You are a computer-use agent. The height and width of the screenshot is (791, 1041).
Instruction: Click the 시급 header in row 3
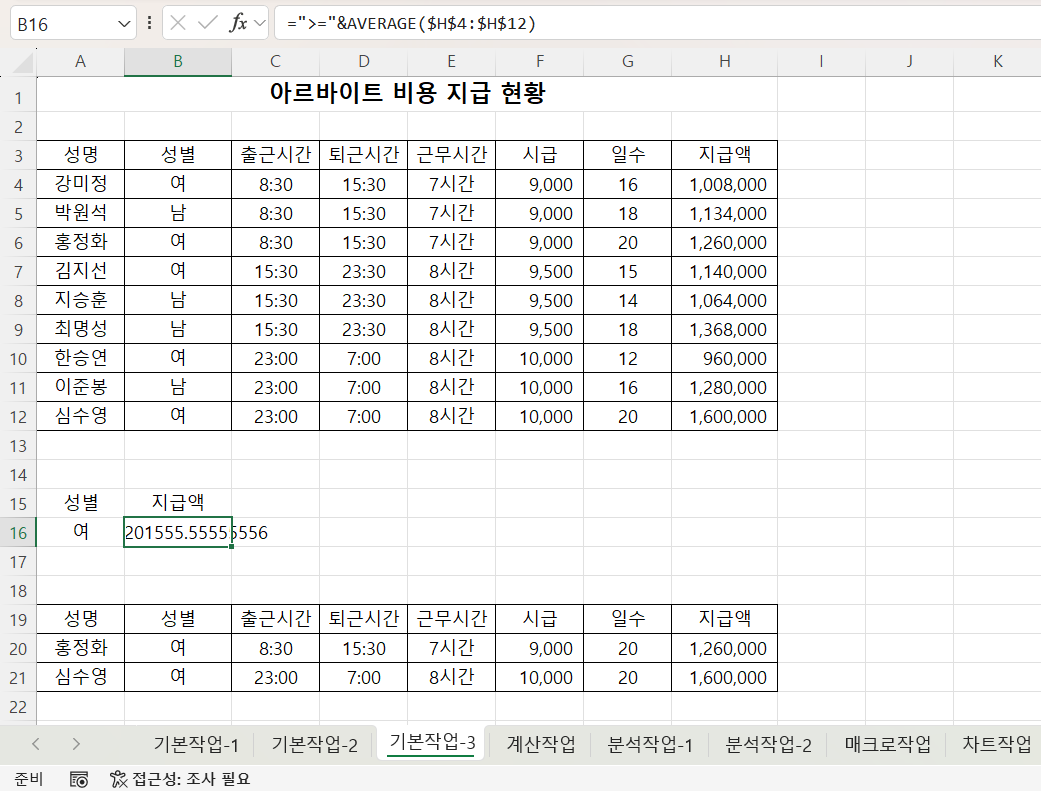pyautogui.click(x=539, y=155)
